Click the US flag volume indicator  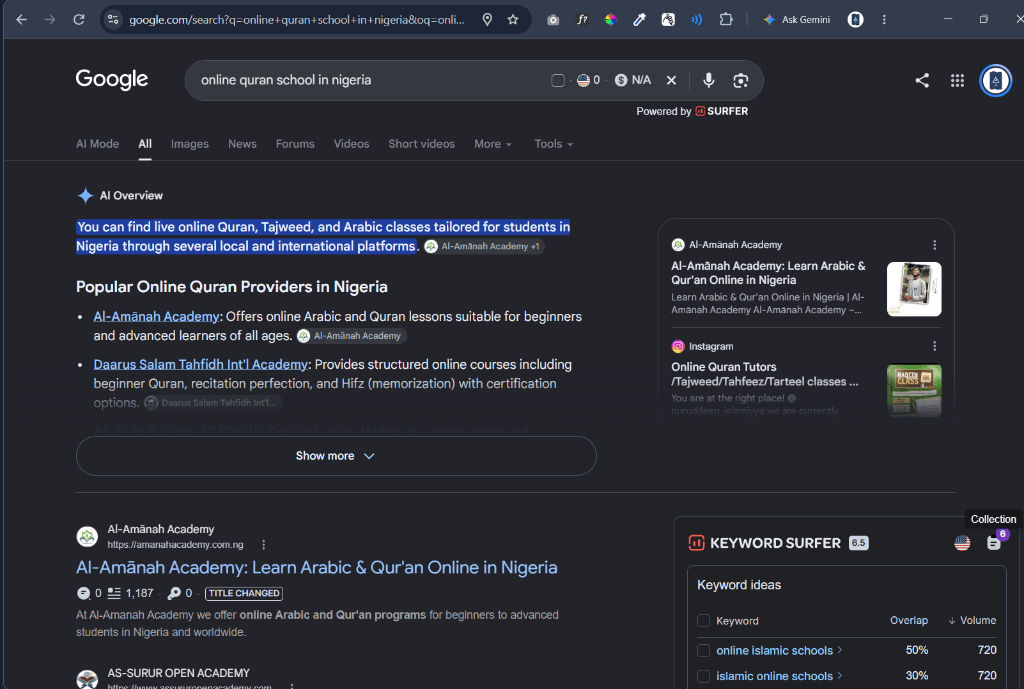[588, 80]
